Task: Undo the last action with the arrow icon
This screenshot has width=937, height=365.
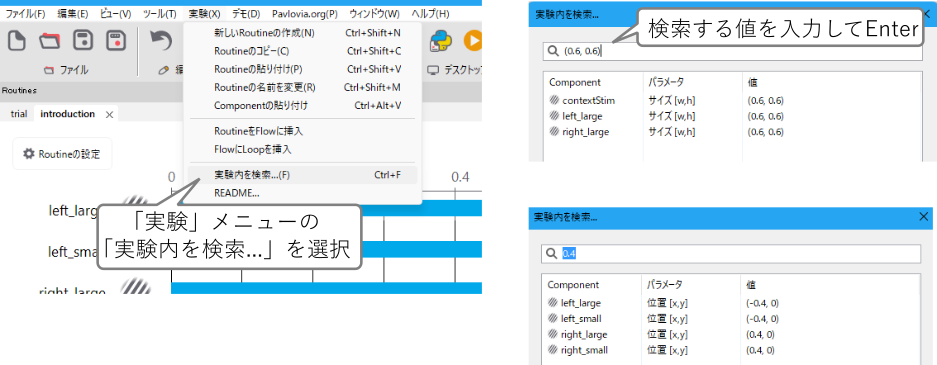Action: [161, 41]
